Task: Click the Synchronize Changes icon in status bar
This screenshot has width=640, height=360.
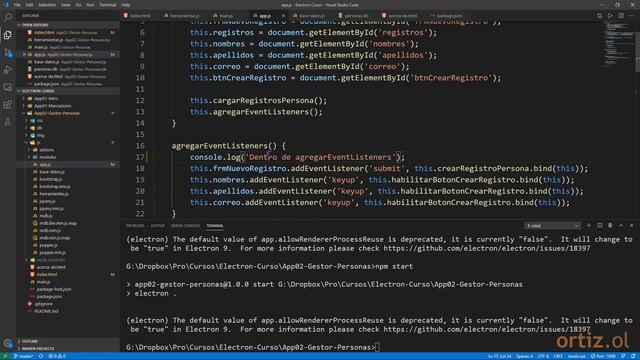Action: [x=41, y=356]
